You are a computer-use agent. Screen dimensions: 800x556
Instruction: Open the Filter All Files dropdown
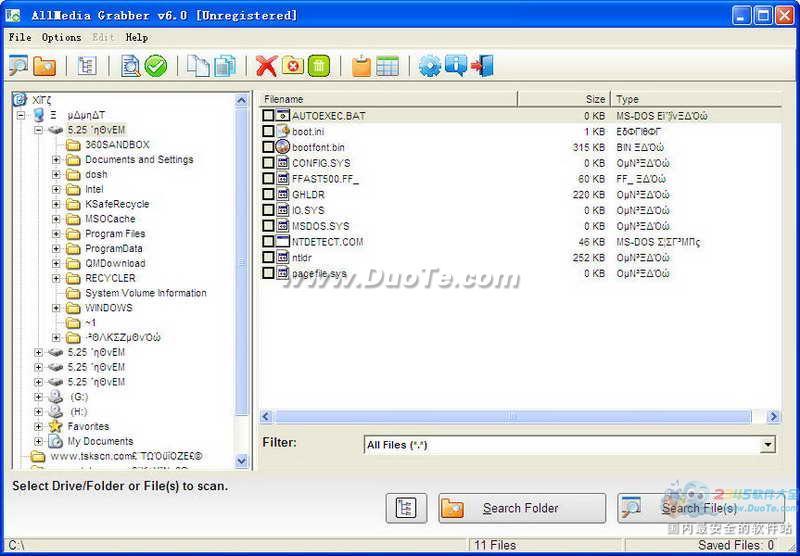point(767,445)
